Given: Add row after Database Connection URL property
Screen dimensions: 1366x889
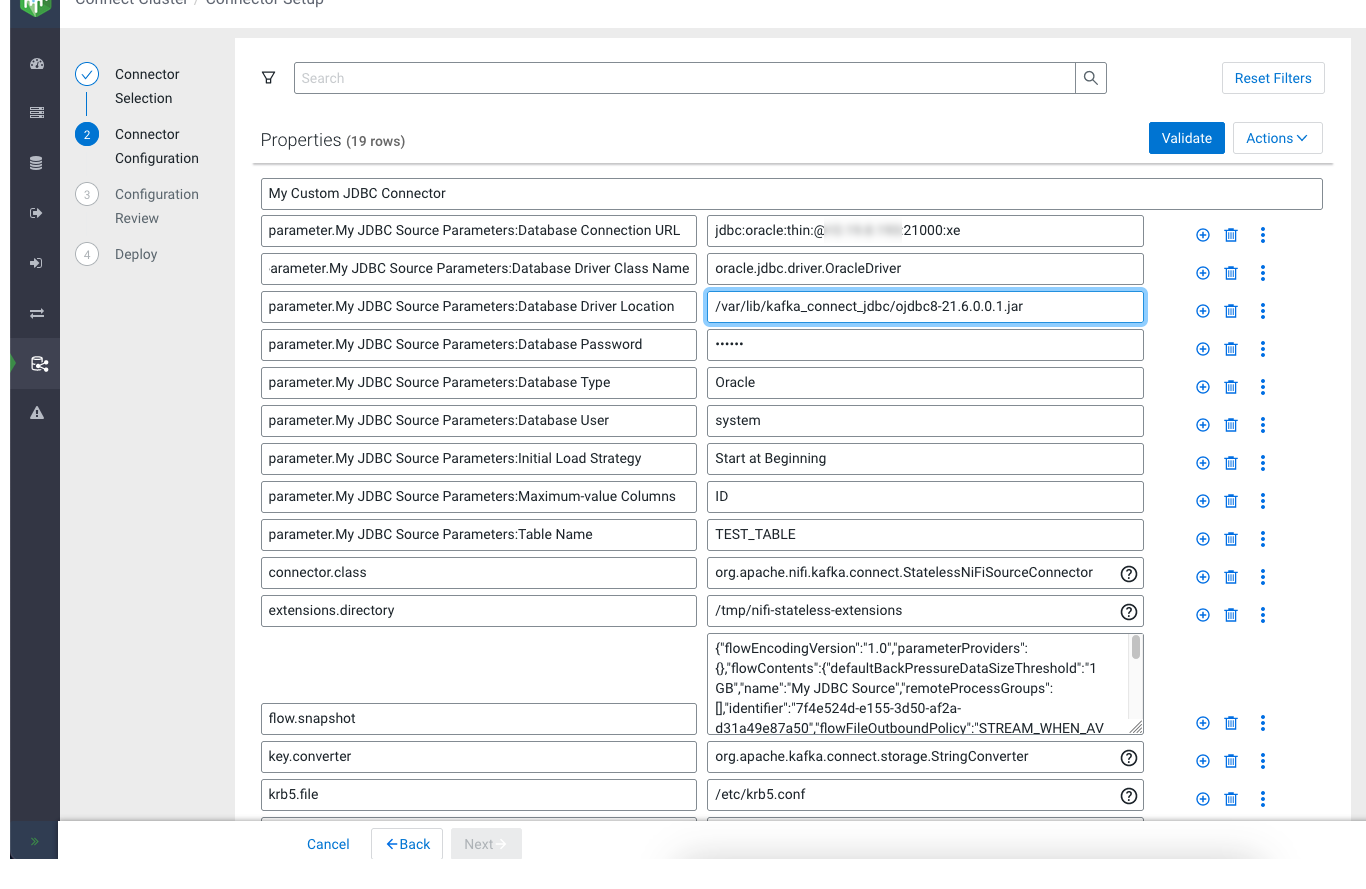Looking at the screenshot, I should [x=1202, y=235].
